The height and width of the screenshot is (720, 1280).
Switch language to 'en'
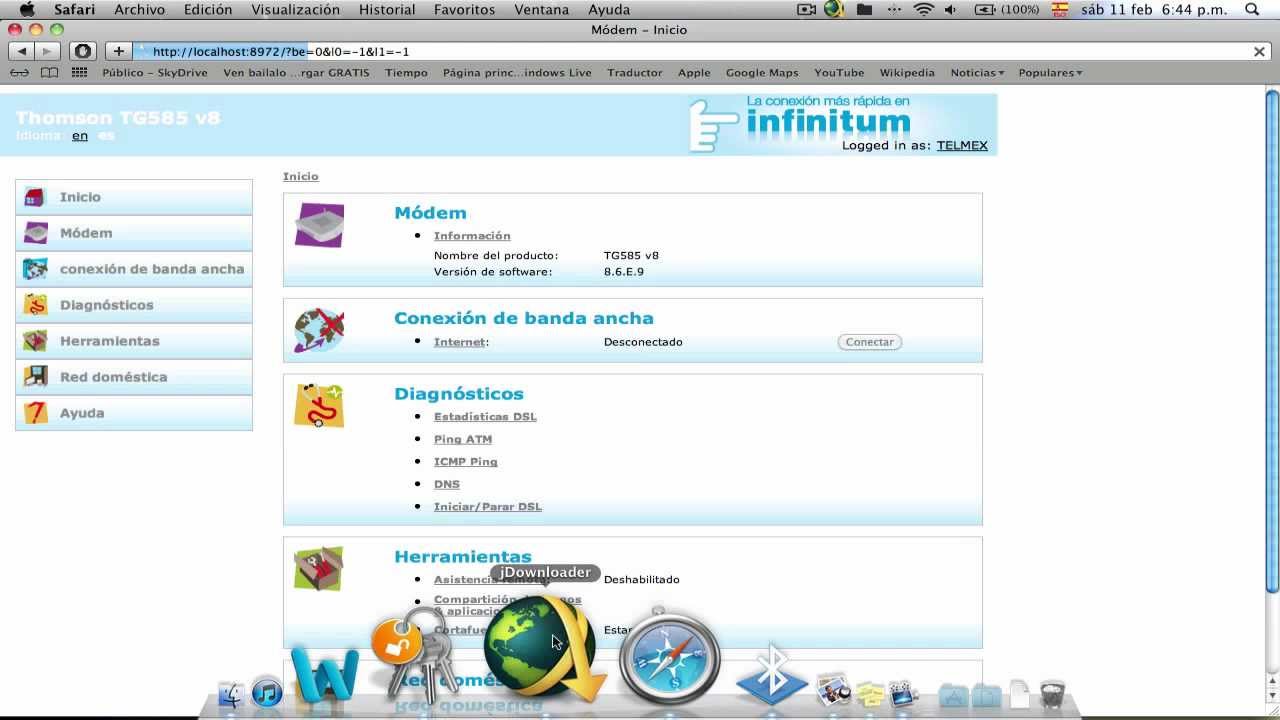pos(80,136)
